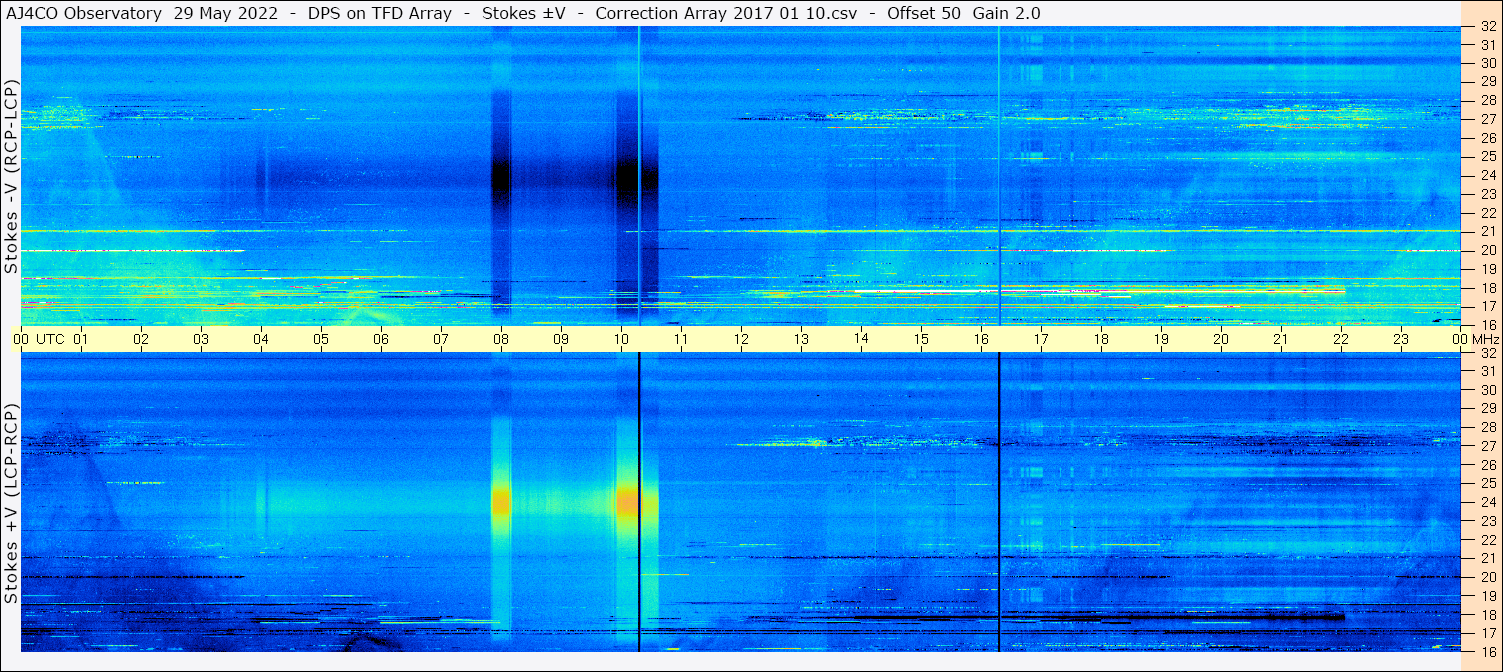Click the "17" hour label on time axis
Image resolution: width=1503 pixels, height=672 pixels.
1041,339
